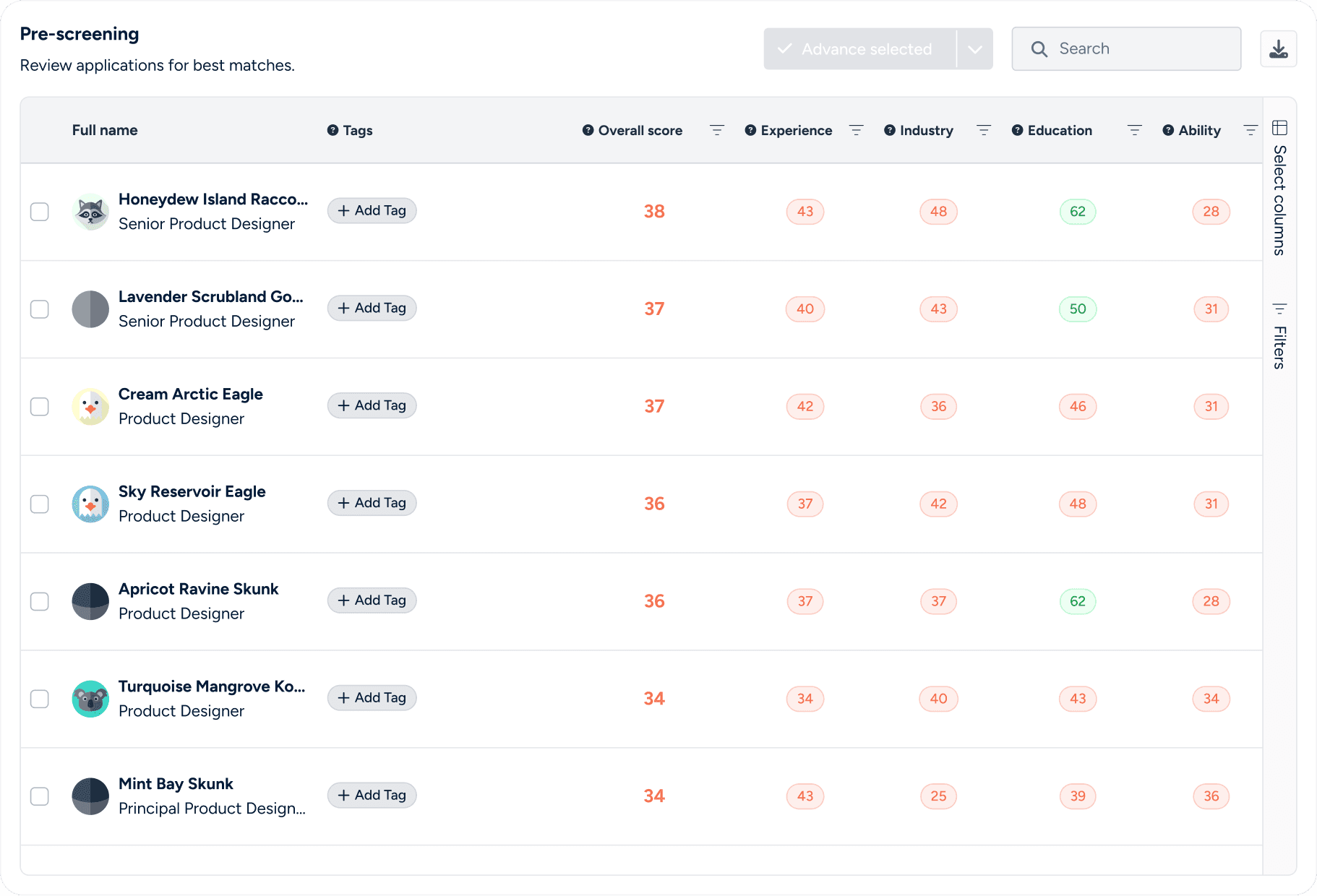Click the Industry column filter icon
The width and height of the screenshot is (1317, 896).
point(984,130)
